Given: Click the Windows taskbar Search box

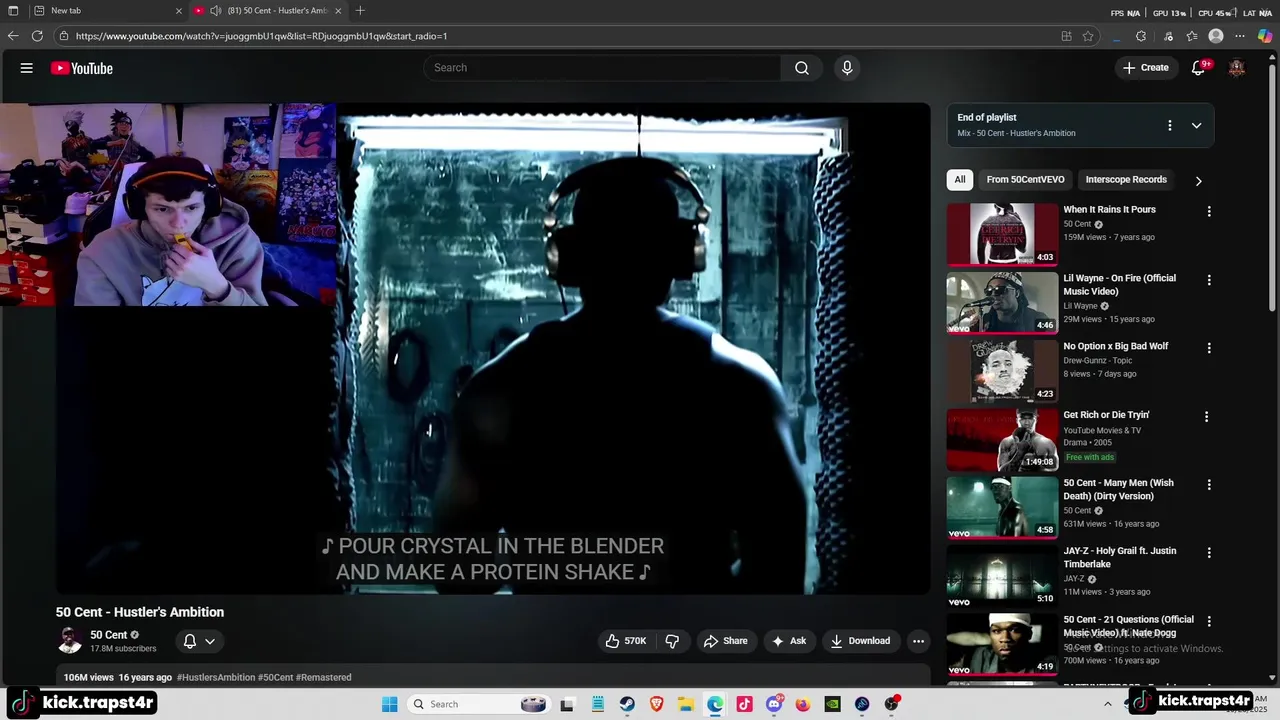Looking at the screenshot, I should (478, 704).
